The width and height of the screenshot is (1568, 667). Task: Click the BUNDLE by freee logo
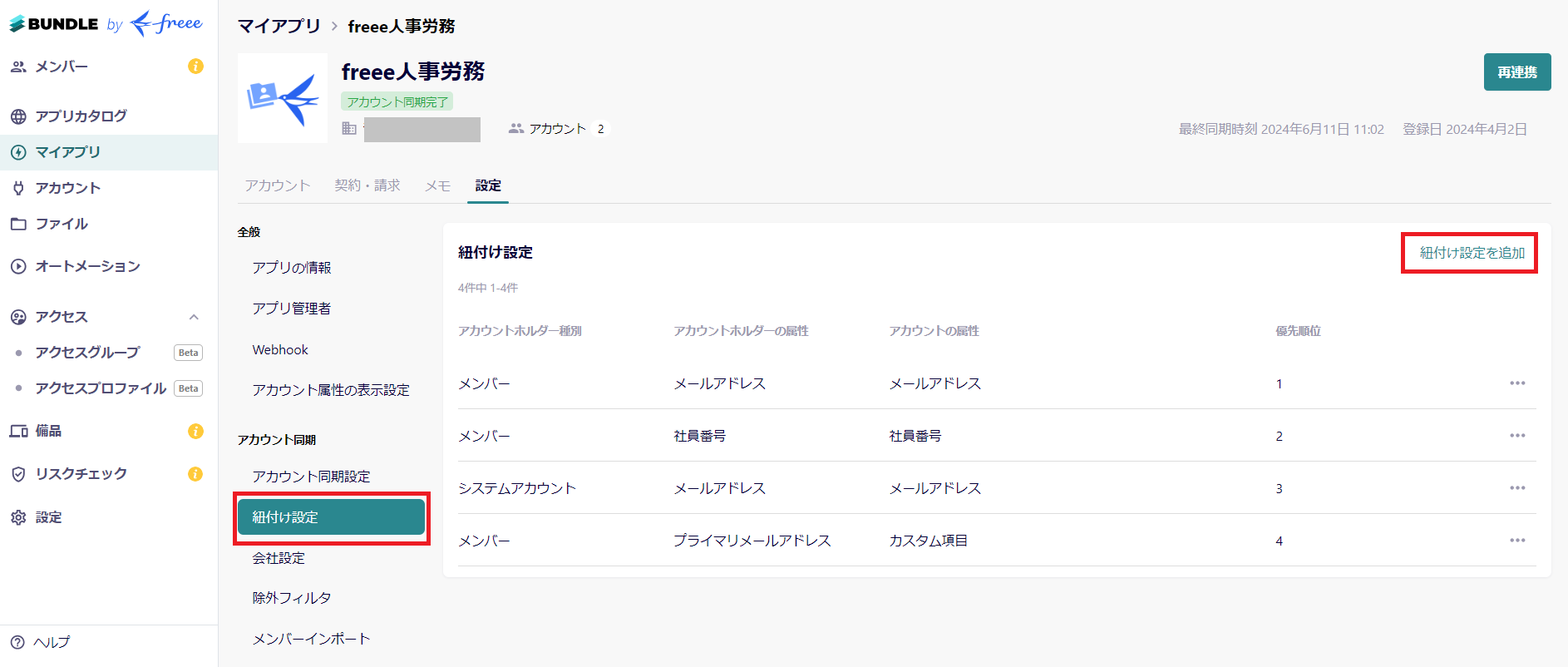point(106,23)
